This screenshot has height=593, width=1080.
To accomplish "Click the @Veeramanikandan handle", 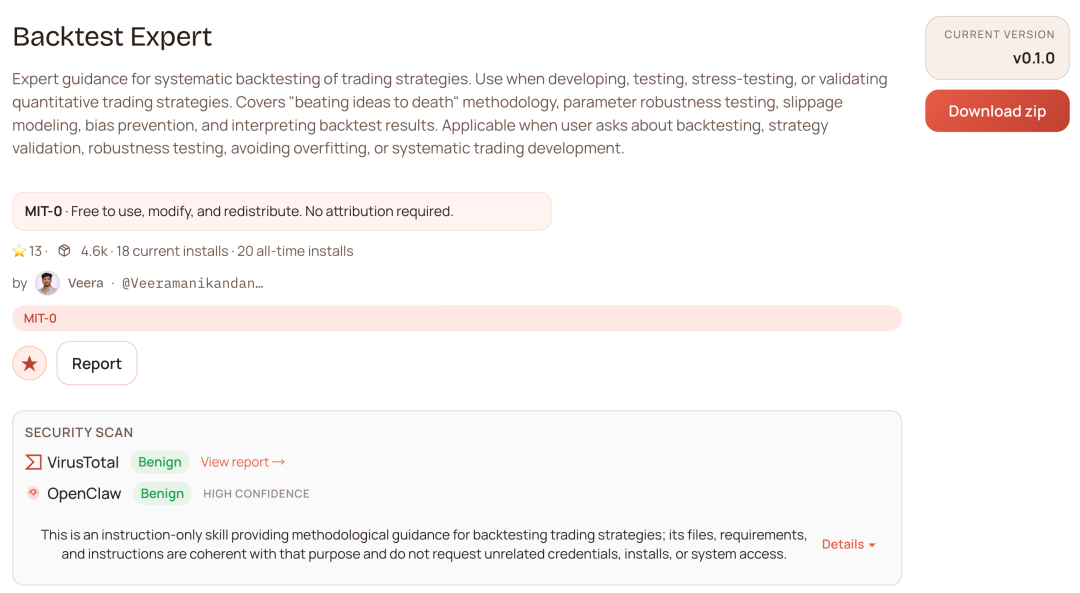I will [192, 283].
